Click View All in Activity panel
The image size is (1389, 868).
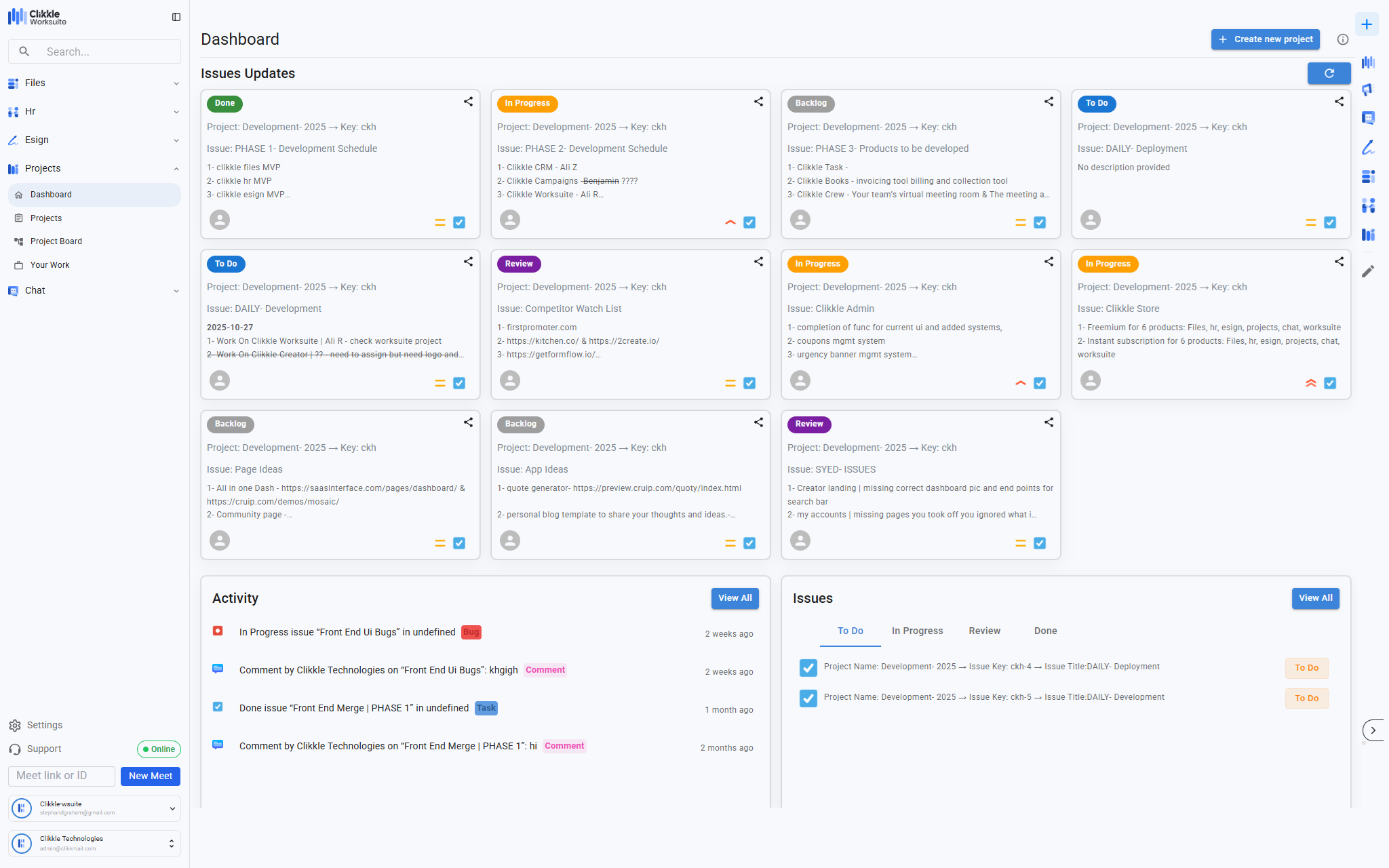tap(735, 598)
